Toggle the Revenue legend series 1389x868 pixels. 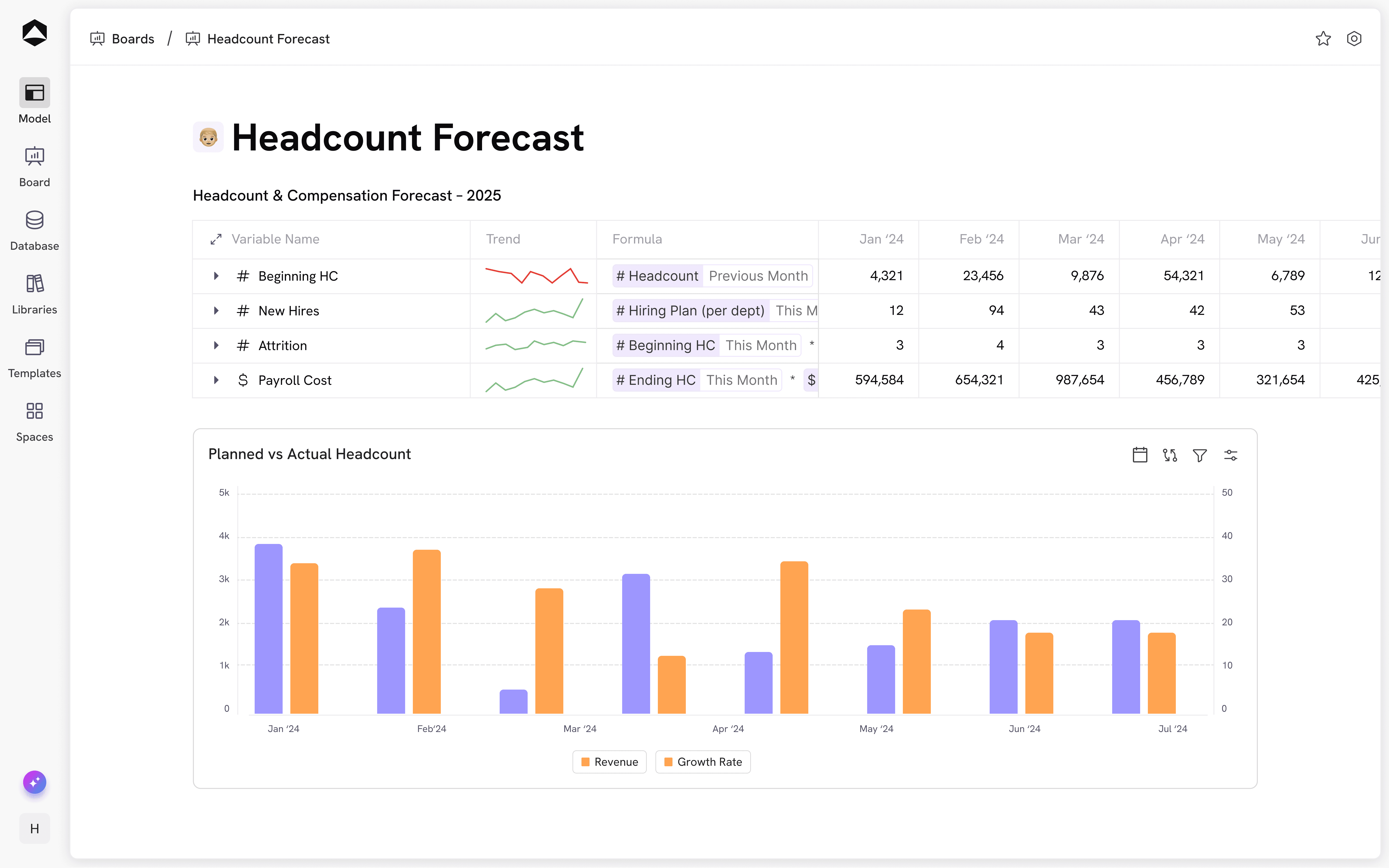(x=610, y=762)
